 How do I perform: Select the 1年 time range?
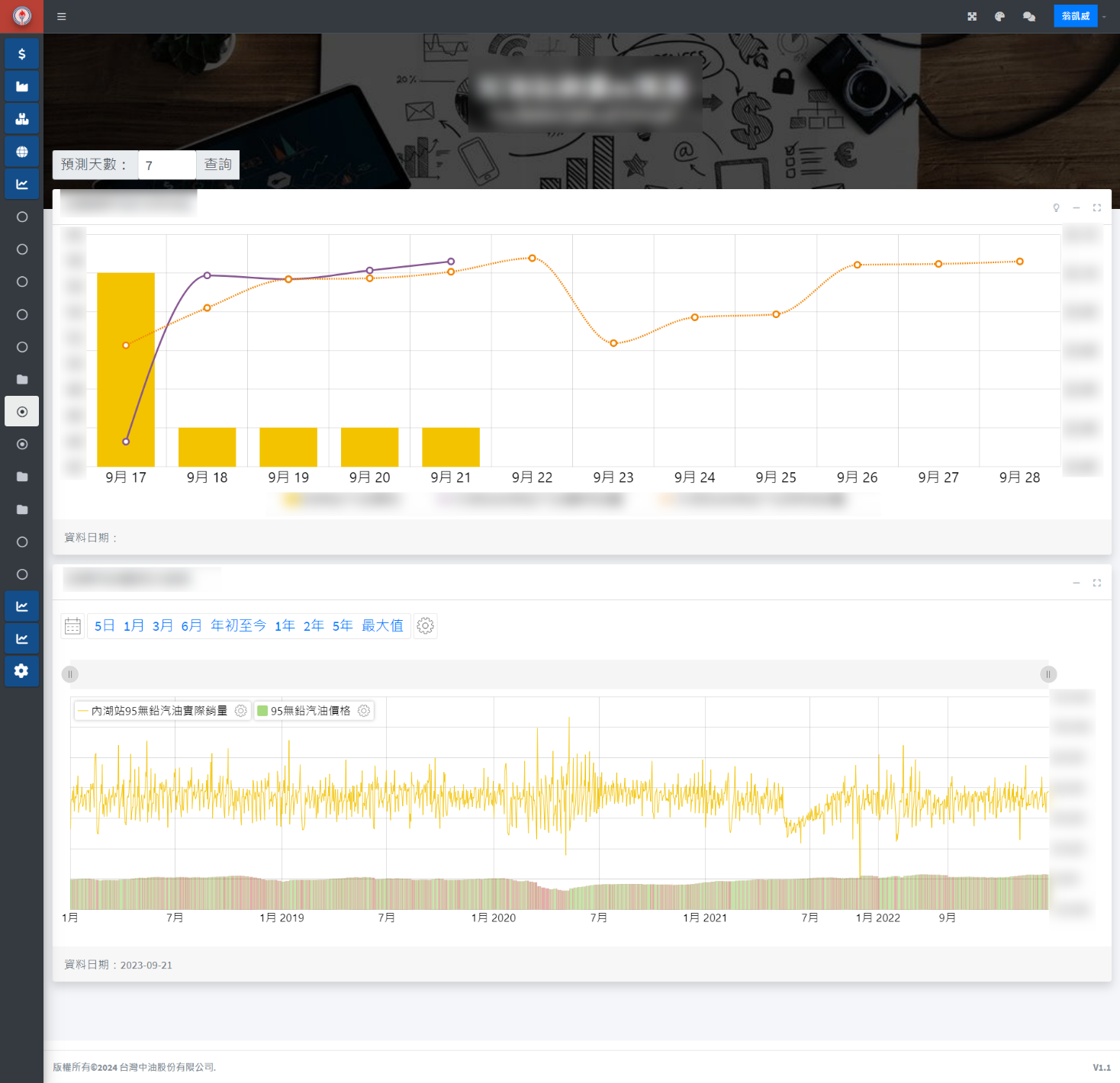click(x=285, y=626)
